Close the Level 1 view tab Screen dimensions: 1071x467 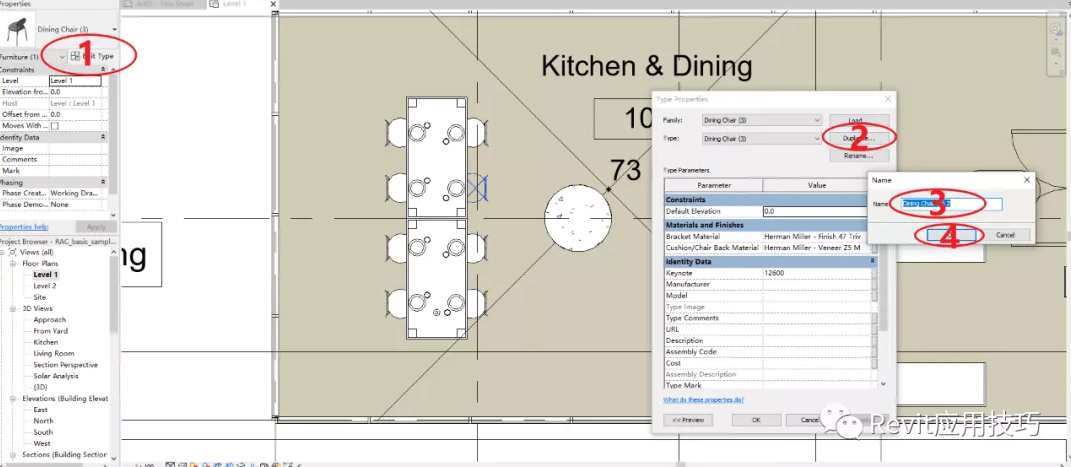(274, 4)
